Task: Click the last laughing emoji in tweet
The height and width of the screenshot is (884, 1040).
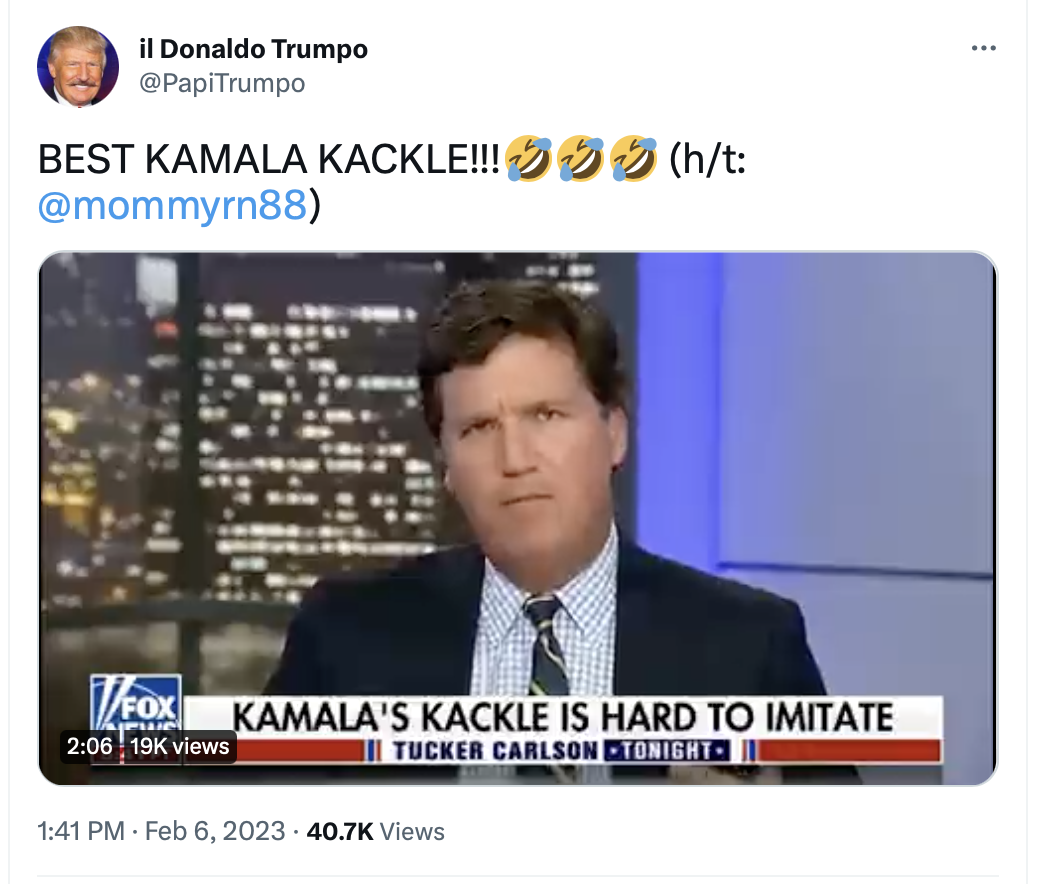Action: [x=632, y=160]
